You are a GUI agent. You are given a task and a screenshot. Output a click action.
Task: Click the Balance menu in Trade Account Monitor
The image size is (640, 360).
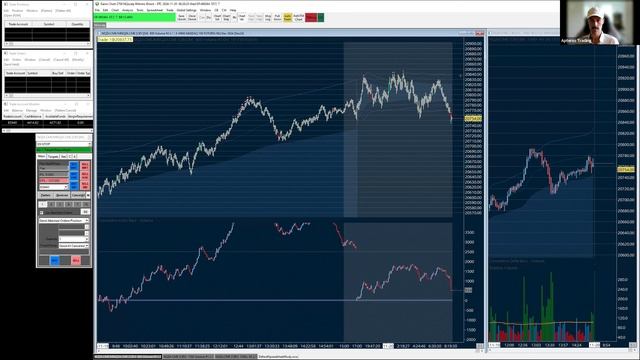pos(18,110)
